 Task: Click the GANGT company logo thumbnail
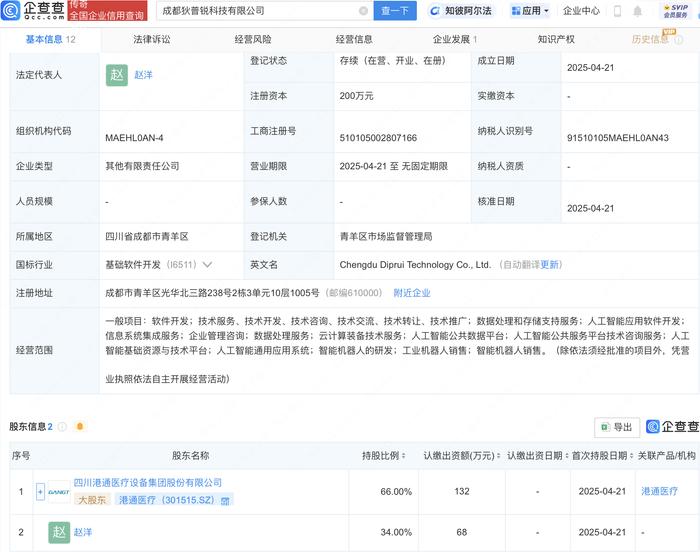point(59,492)
